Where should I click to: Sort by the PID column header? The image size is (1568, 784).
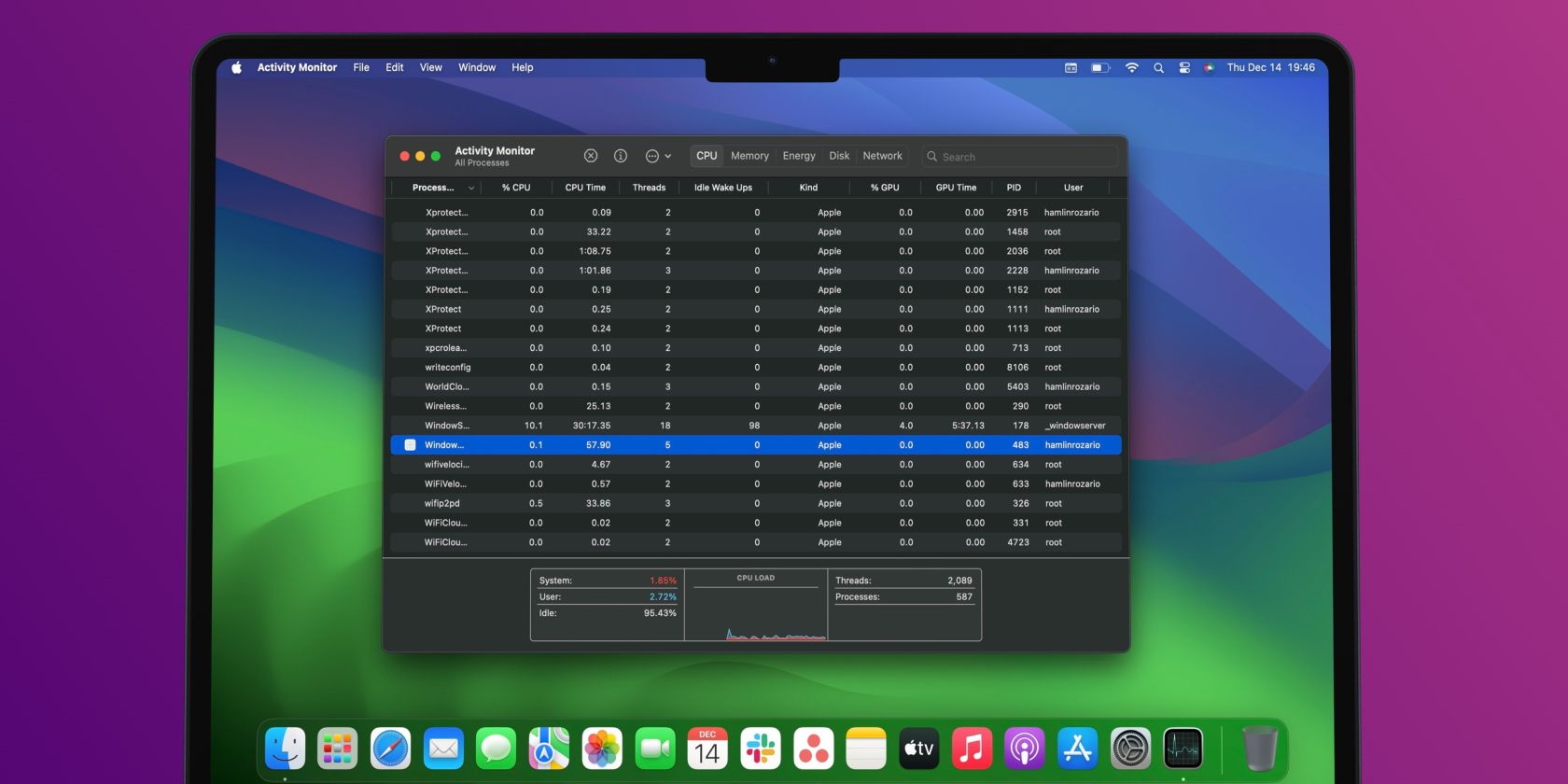click(x=1014, y=188)
